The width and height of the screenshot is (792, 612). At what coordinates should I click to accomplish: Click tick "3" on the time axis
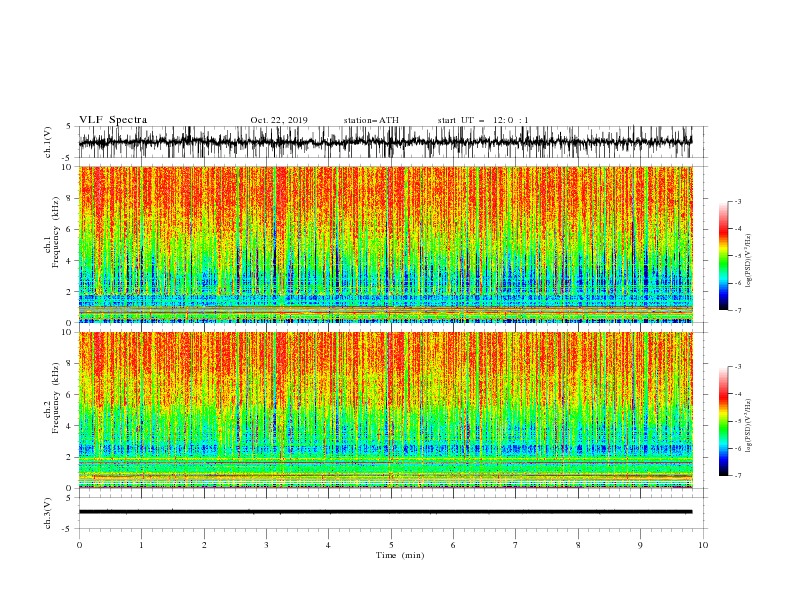pos(266,545)
